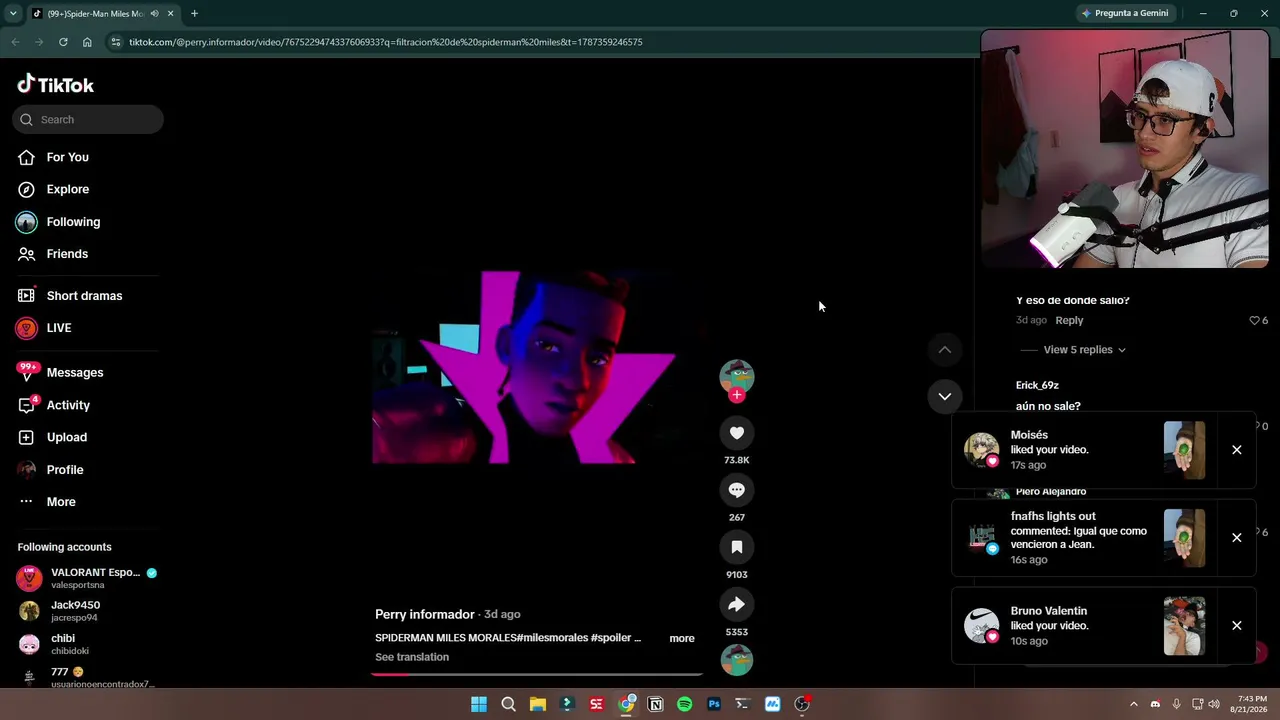Open File Explorer from the taskbar
This screenshot has width=1280, height=720.
pos(538,704)
